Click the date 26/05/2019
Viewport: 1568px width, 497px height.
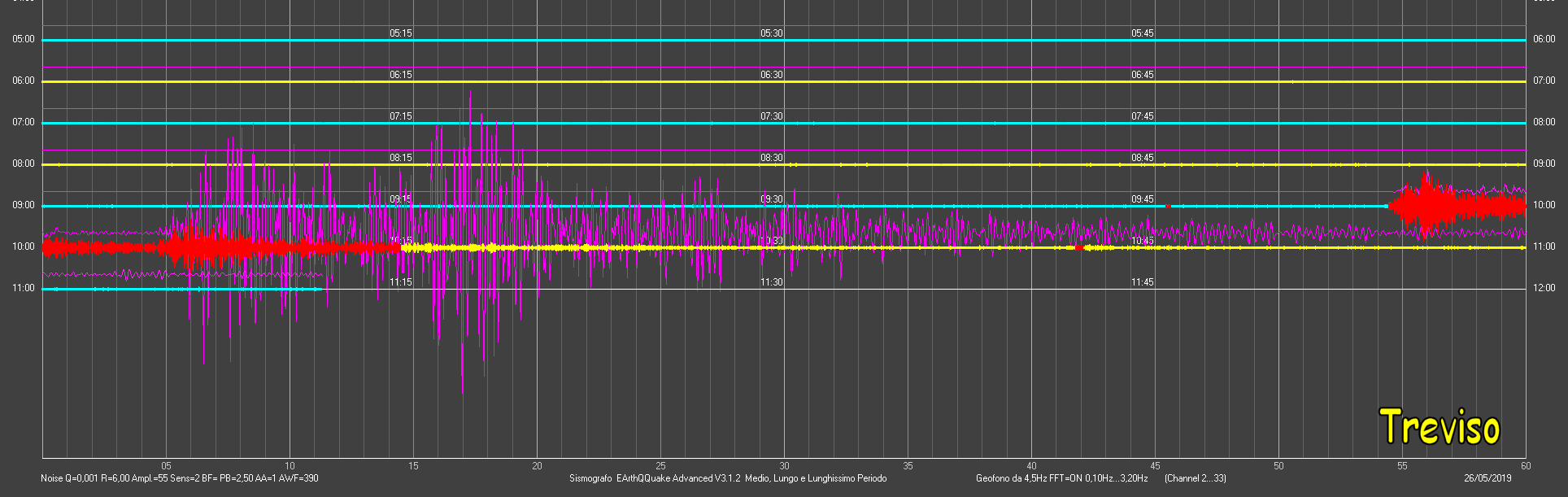pyautogui.click(x=1487, y=478)
